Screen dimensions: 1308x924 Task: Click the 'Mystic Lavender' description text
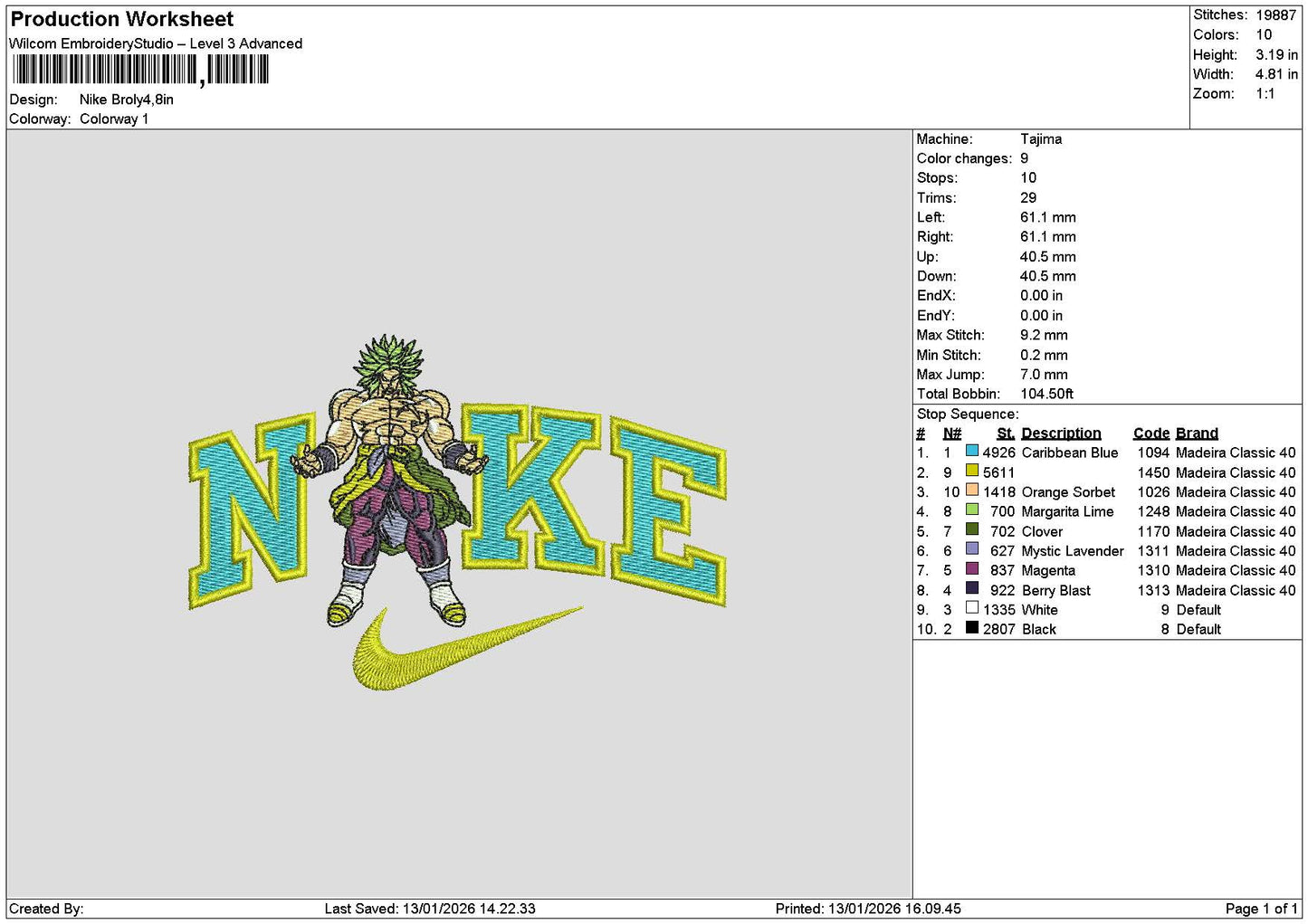tap(1073, 551)
